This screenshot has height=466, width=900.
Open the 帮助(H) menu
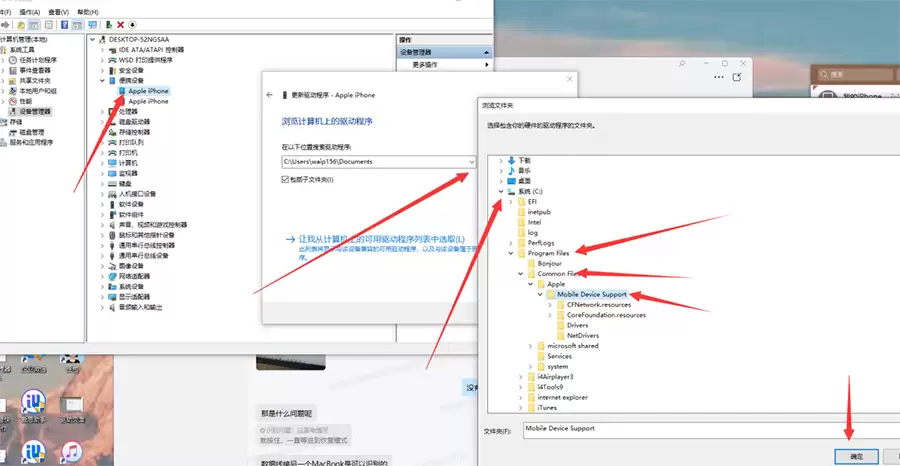click(x=87, y=12)
